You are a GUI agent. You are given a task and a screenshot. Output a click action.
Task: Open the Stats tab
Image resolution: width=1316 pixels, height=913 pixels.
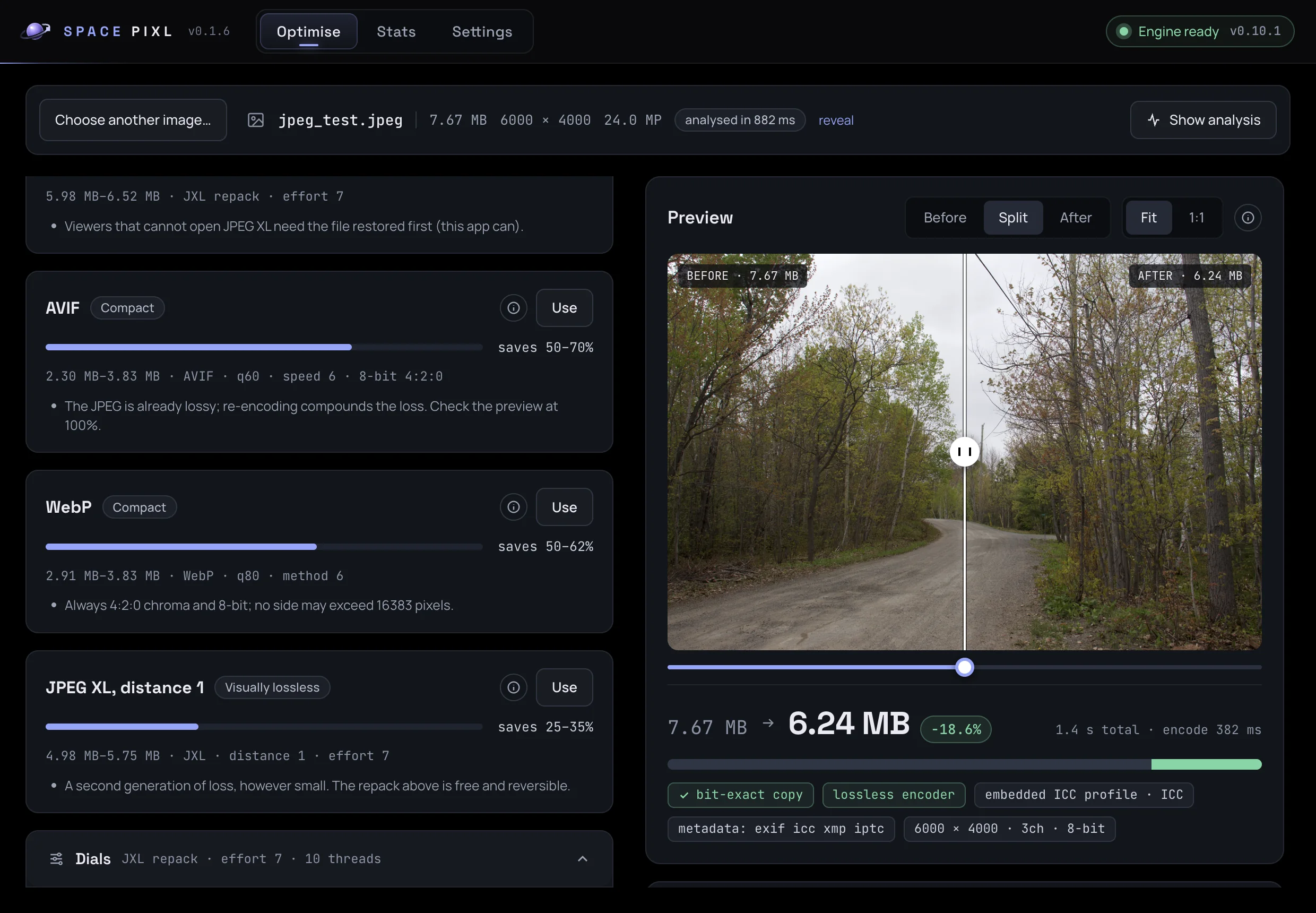[396, 31]
